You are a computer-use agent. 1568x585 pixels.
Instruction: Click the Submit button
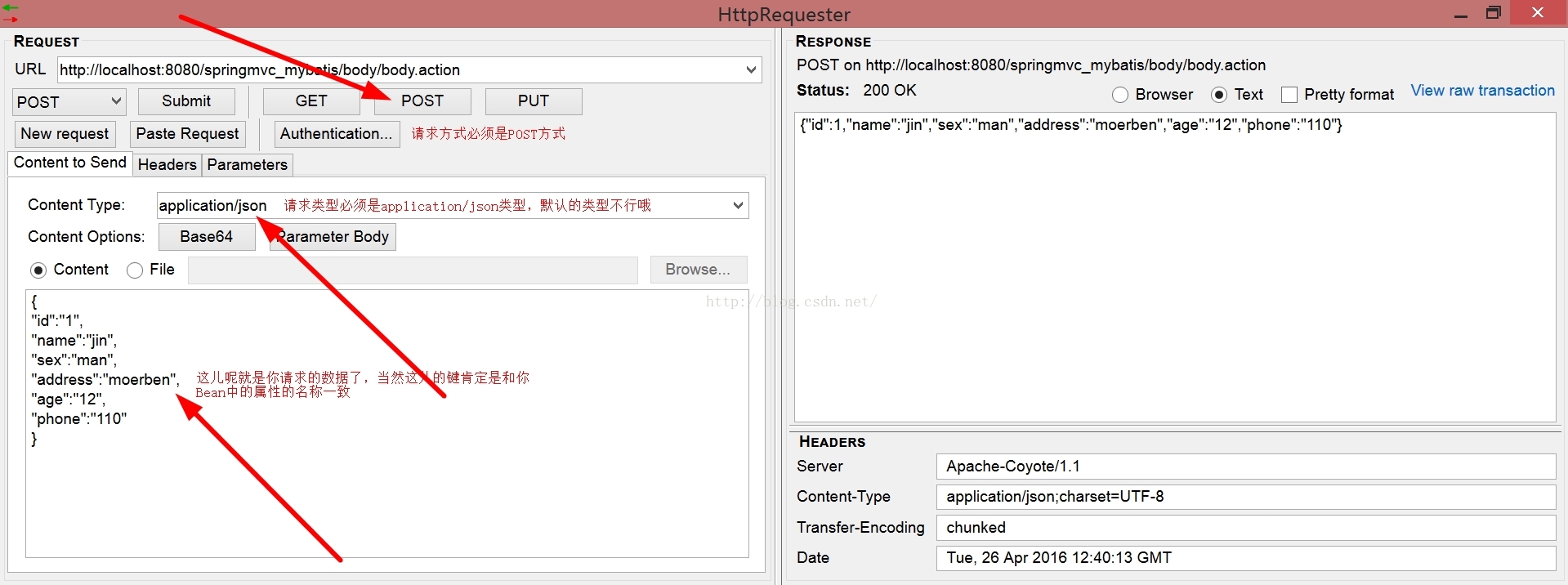186,101
